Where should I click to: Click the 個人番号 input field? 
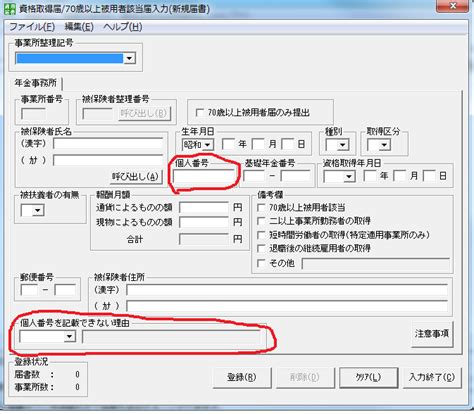click(203, 176)
